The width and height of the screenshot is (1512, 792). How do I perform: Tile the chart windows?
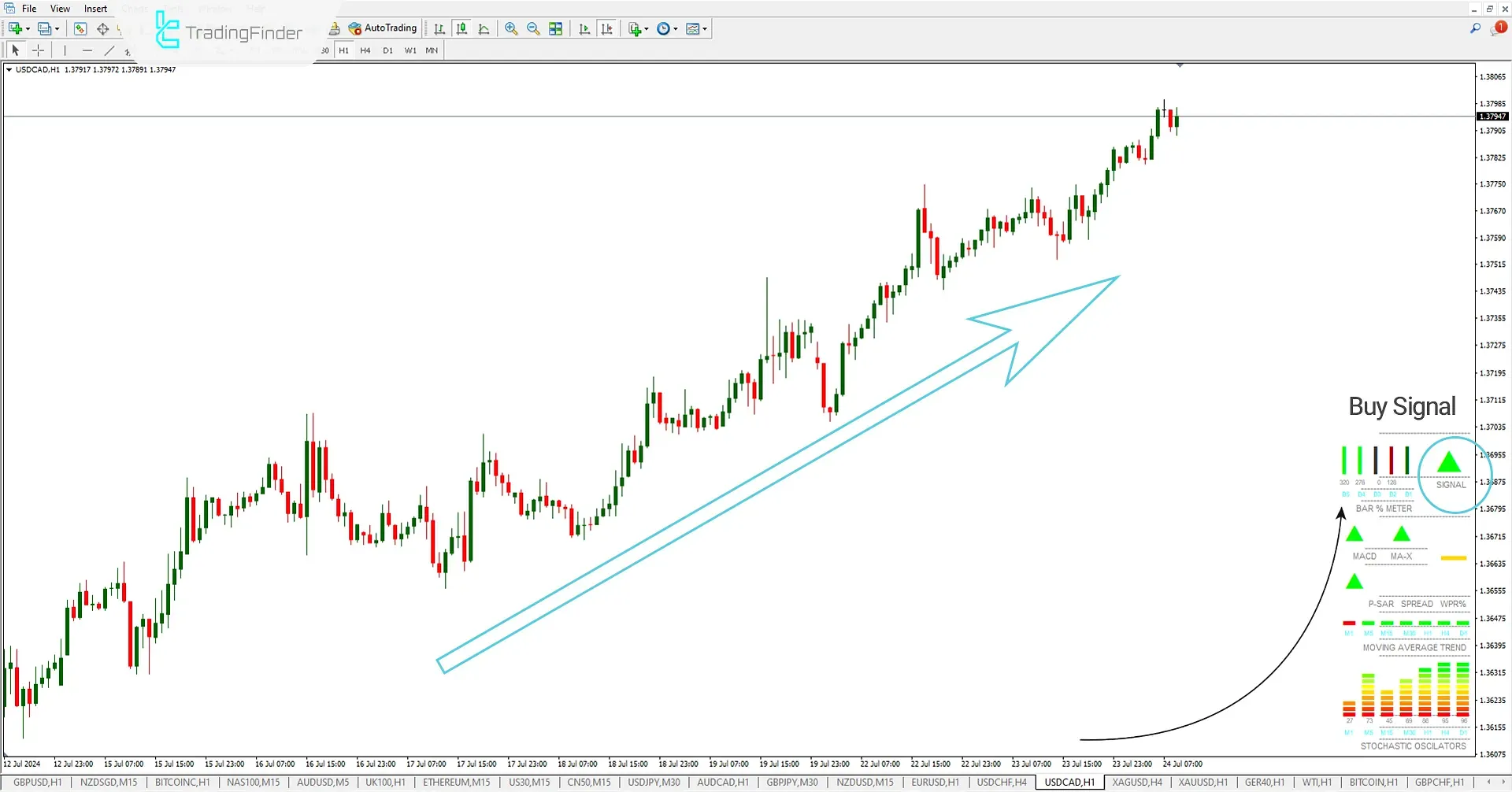point(556,28)
